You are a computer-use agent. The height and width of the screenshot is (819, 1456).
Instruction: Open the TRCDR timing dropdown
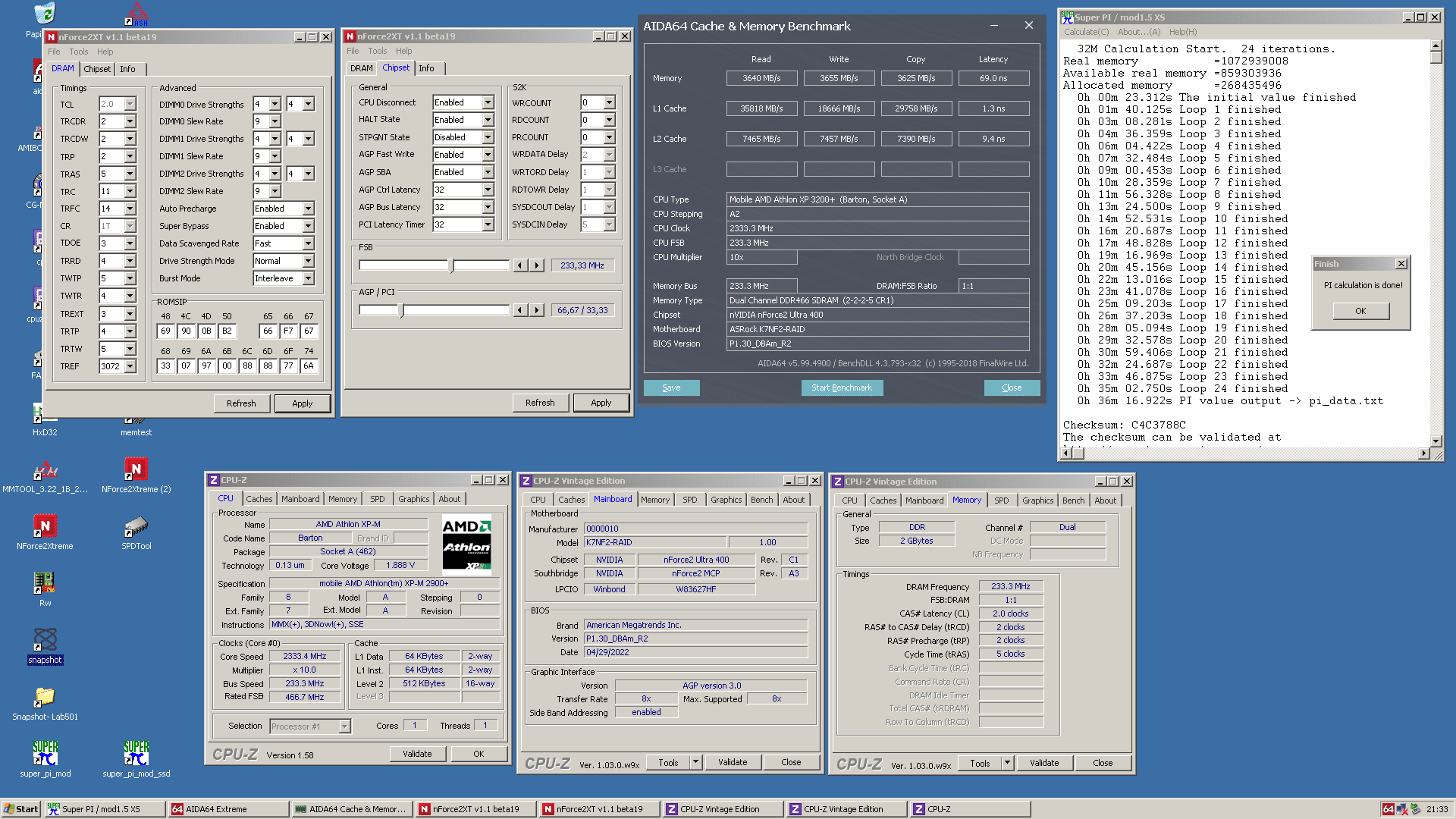(x=130, y=121)
